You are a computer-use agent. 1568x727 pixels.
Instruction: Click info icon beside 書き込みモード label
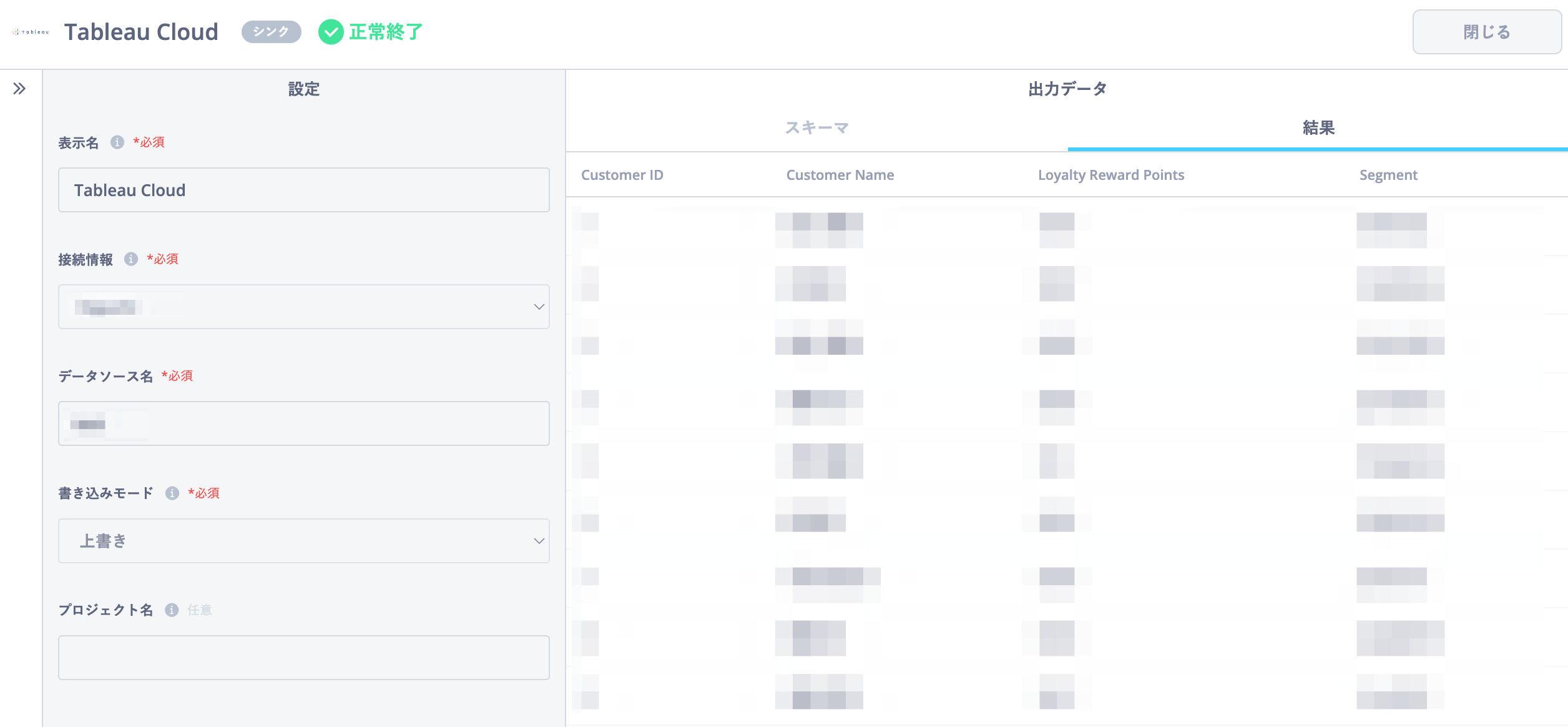[172, 493]
